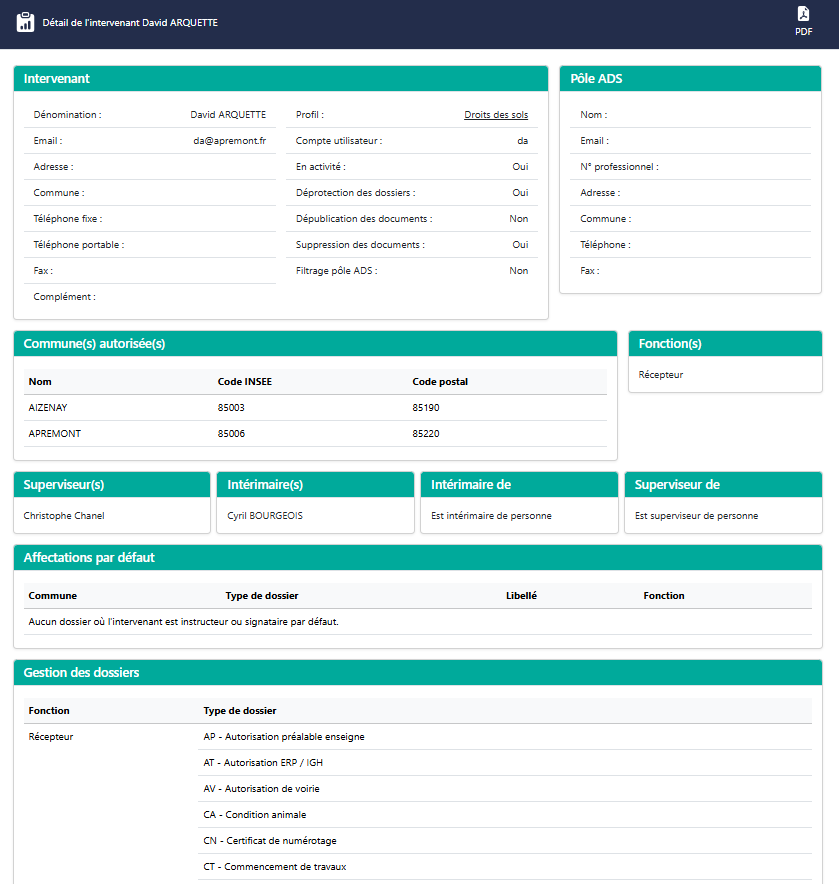The width and height of the screenshot is (839, 884).
Task: Select 'AT - Autorisation ERP / IGH' row
Action: click(x=263, y=763)
